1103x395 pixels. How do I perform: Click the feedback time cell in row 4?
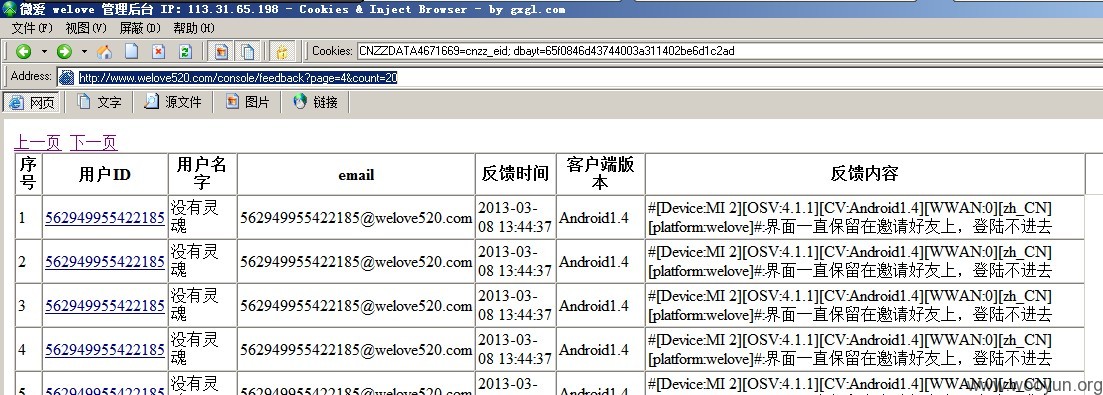515,349
